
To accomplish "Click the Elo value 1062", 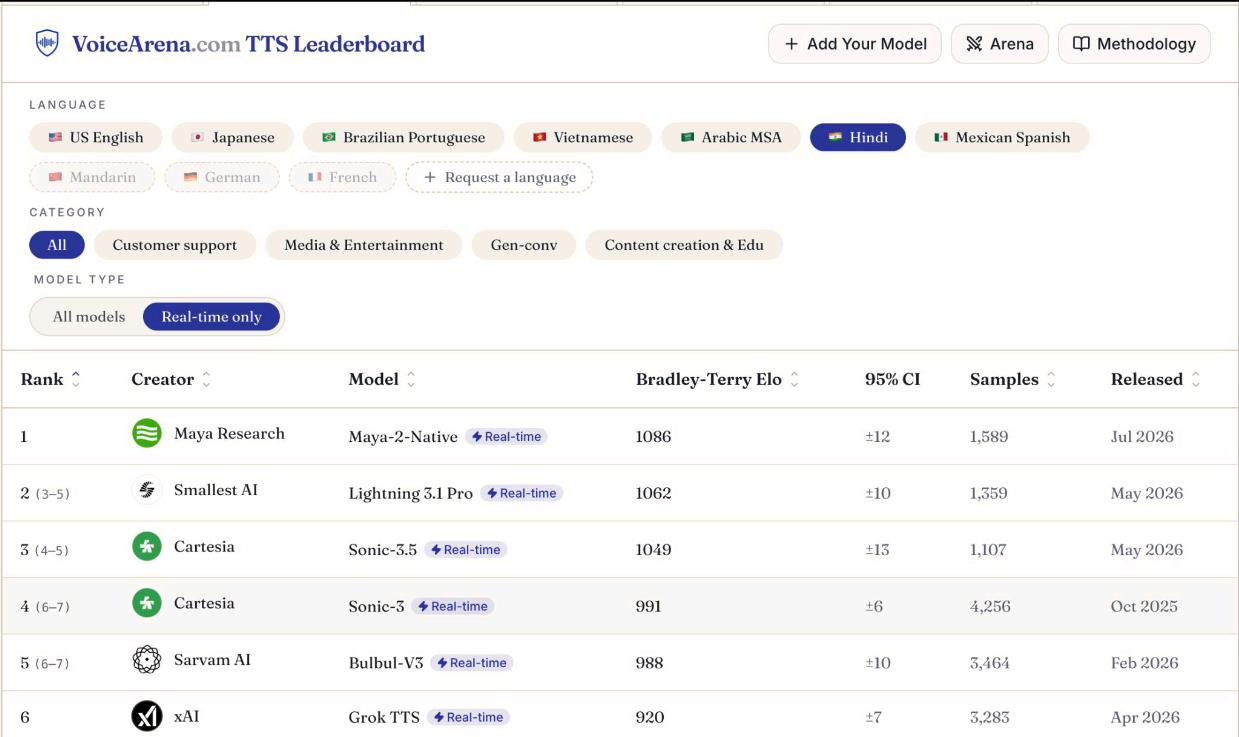I will (x=654, y=493).
